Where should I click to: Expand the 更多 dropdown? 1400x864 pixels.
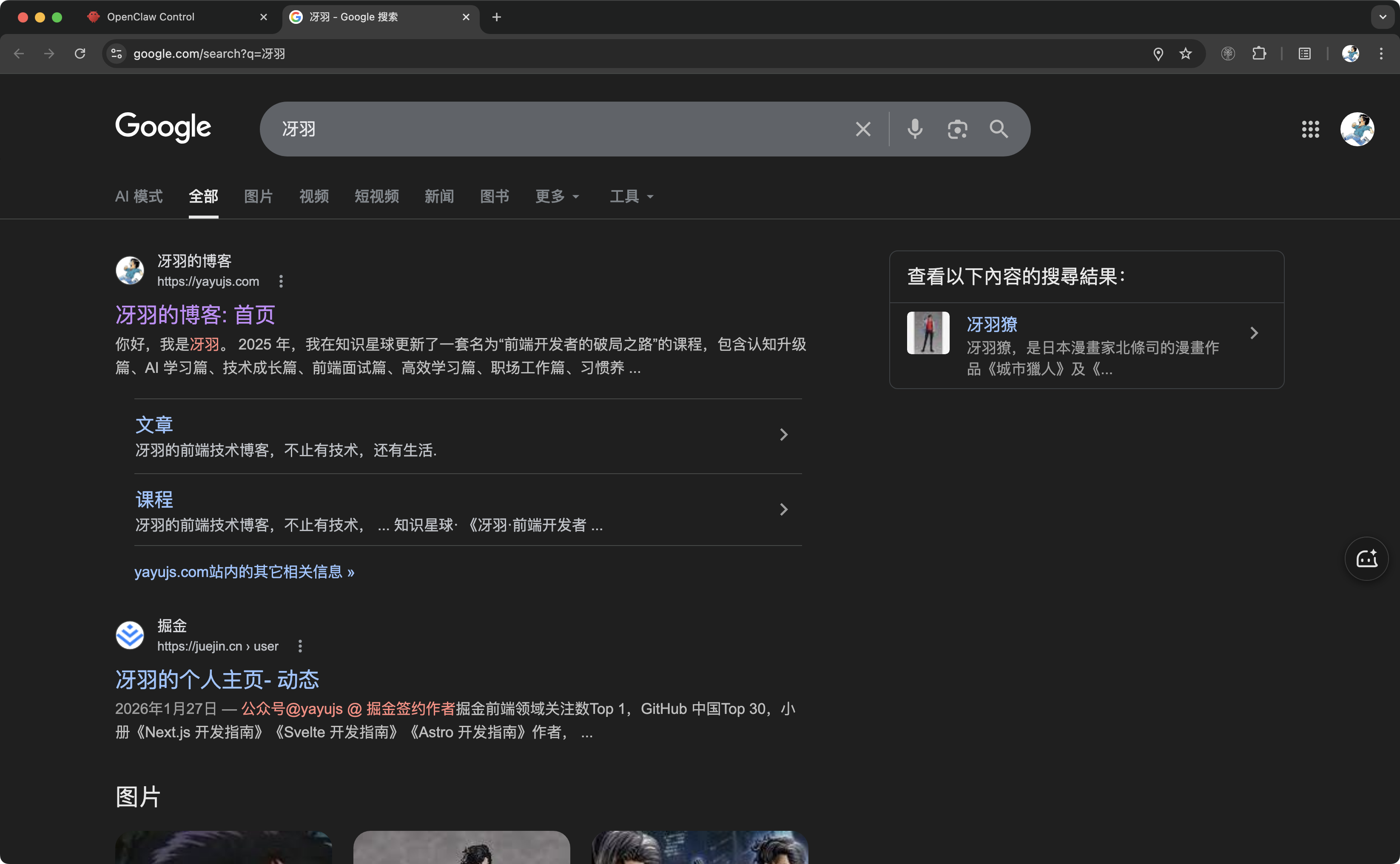[x=557, y=196]
